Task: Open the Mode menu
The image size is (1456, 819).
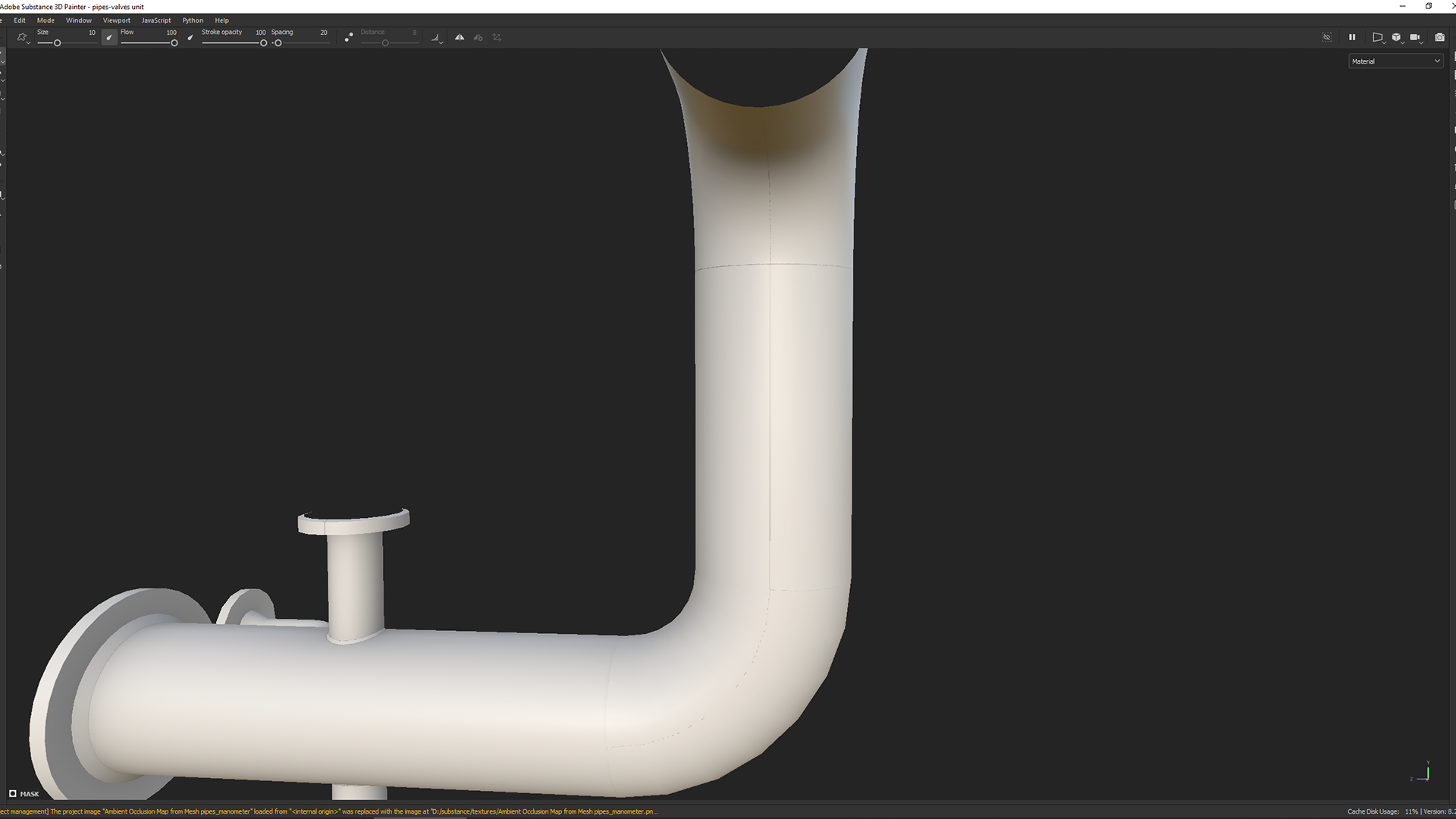Action: 45,20
